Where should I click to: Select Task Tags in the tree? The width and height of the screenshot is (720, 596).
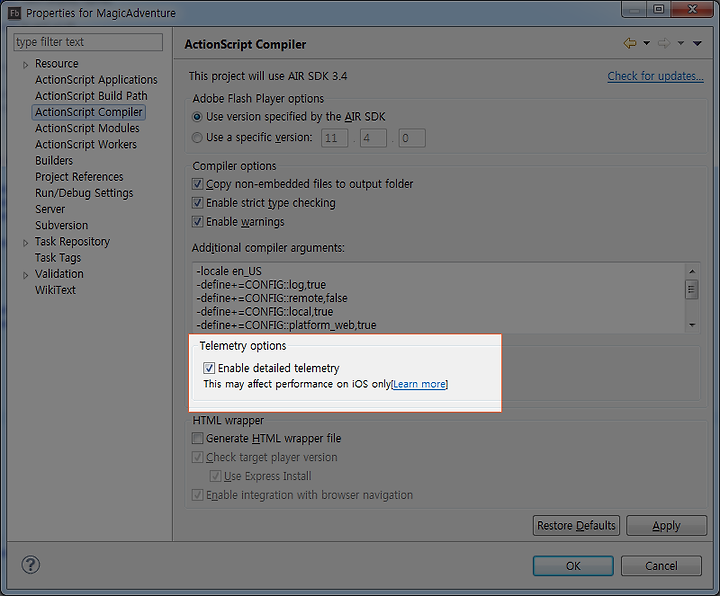[x=58, y=258]
